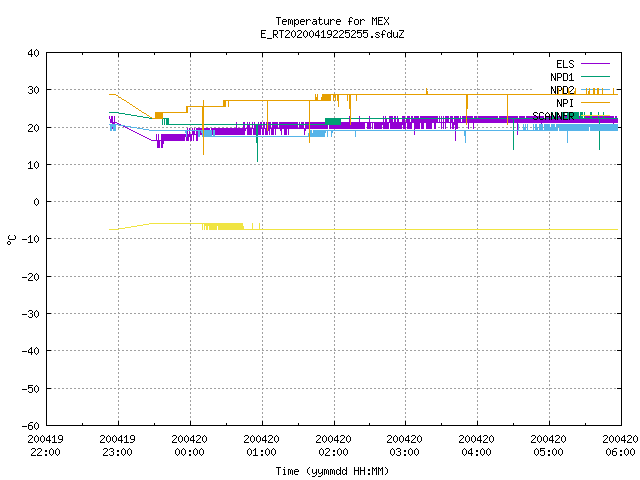Click the orange NPI spike dropping to 13 °C
The width and height of the screenshot is (640, 480).
click(203, 129)
